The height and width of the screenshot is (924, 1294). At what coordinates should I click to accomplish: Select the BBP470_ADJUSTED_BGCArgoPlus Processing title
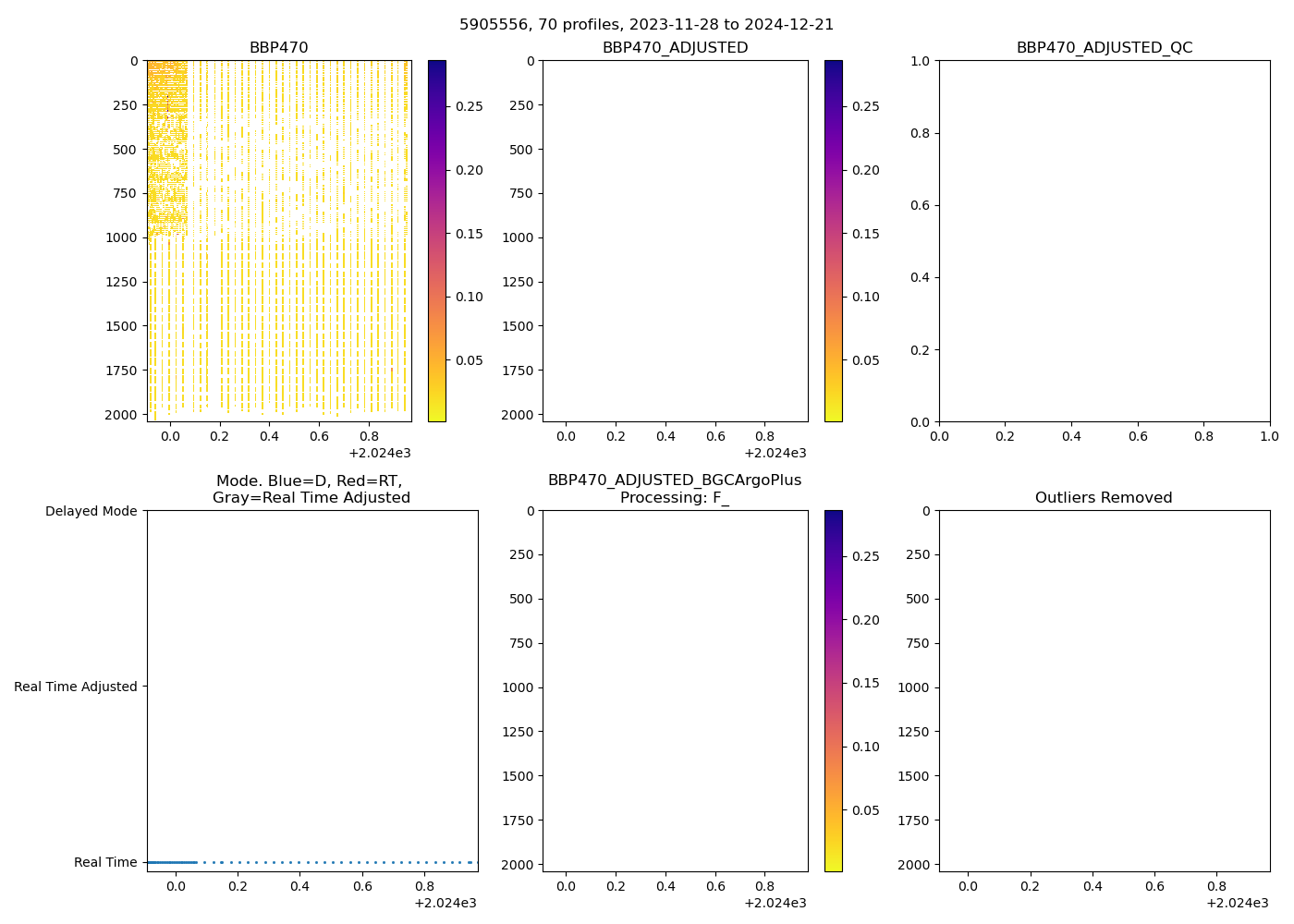(675, 490)
